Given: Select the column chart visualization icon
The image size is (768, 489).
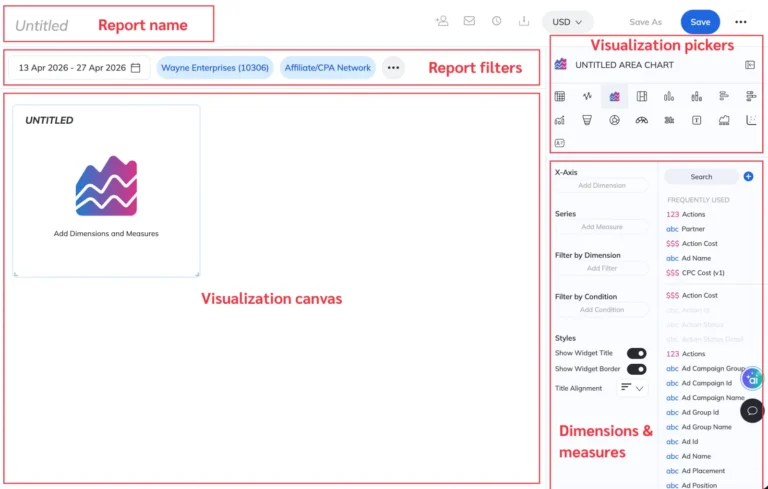Looking at the screenshot, I should 669,97.
